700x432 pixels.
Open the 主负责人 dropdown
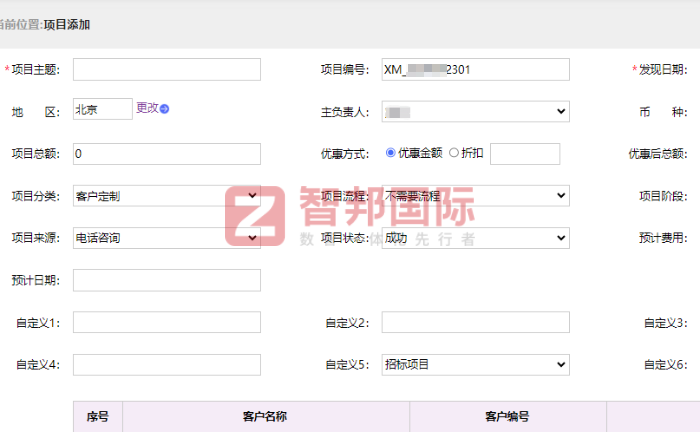pyautogui.click(x=475, y=111)
